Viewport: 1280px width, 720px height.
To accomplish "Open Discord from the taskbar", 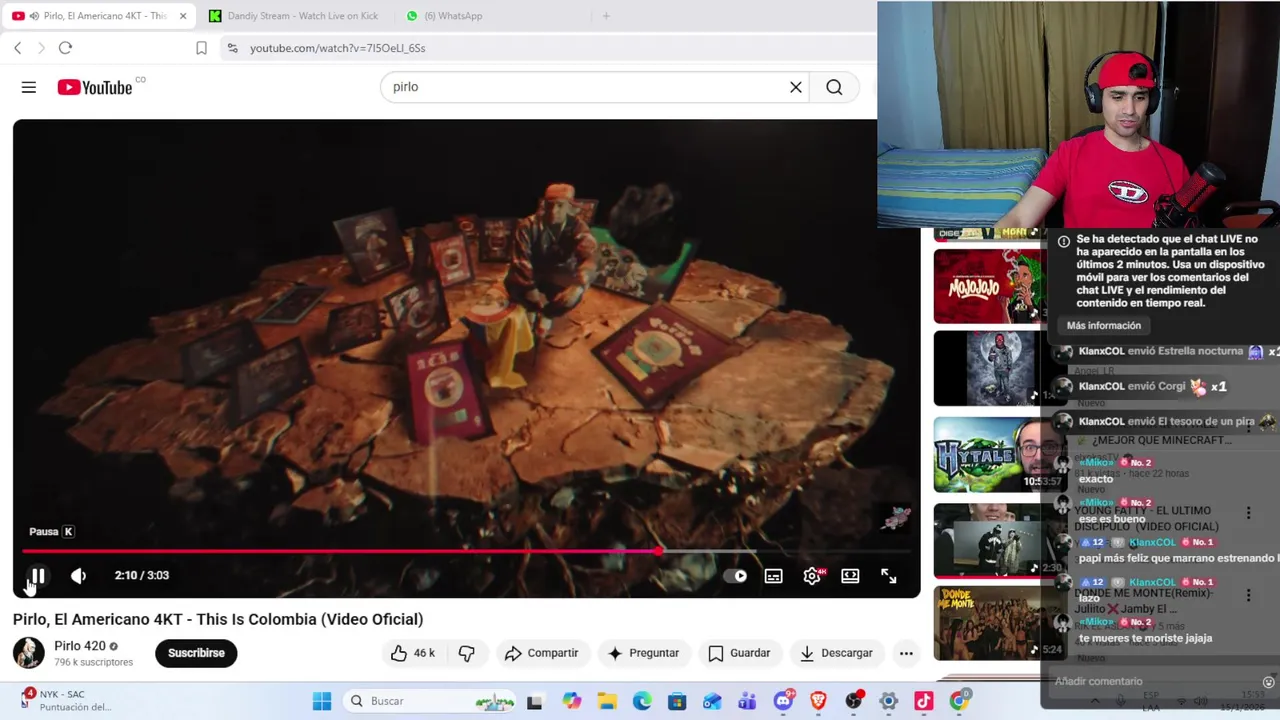I will pos(783,701).
